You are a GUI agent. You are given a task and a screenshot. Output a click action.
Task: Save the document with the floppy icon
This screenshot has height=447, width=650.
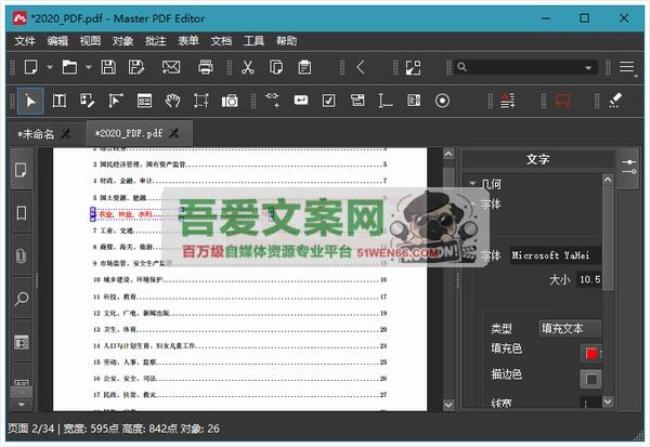pyautogui.click(x=109, y=67)
